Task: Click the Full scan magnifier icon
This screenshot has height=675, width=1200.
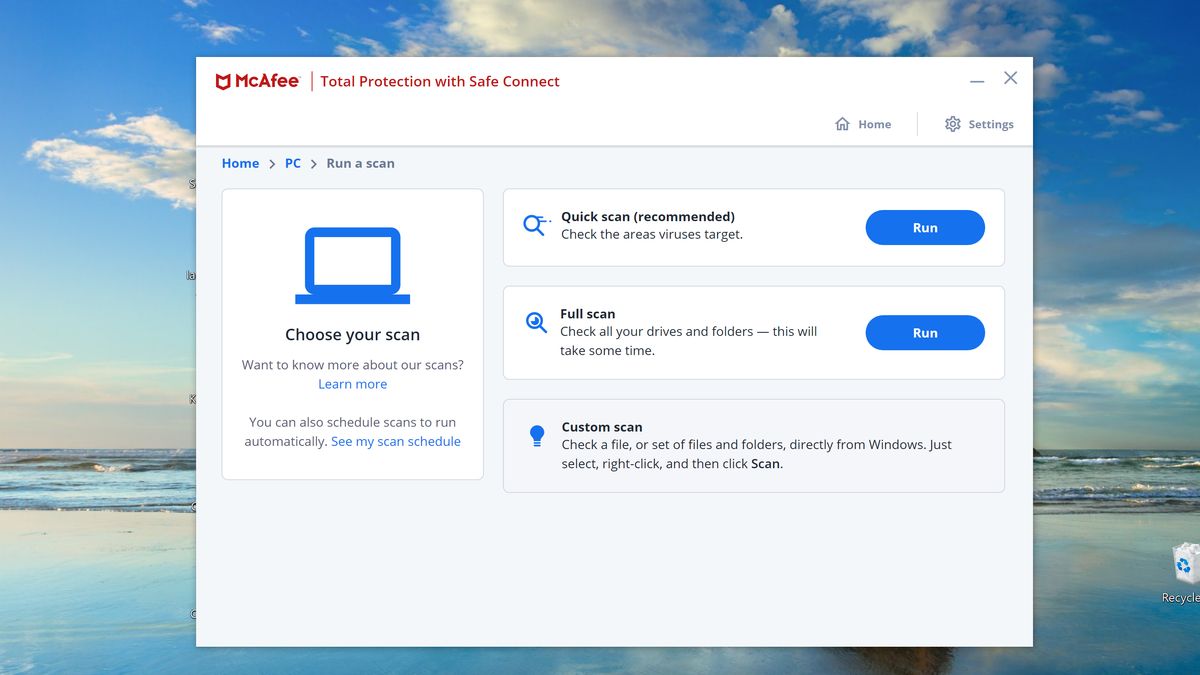Action: pos(535,322)
